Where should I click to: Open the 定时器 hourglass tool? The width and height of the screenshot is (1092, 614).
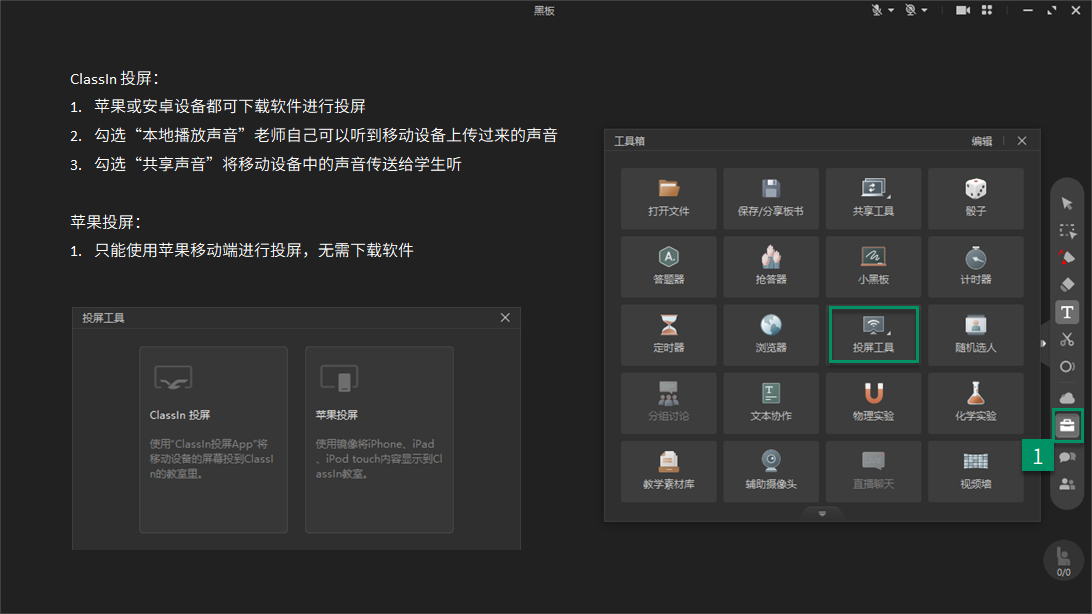click(669, 335)
